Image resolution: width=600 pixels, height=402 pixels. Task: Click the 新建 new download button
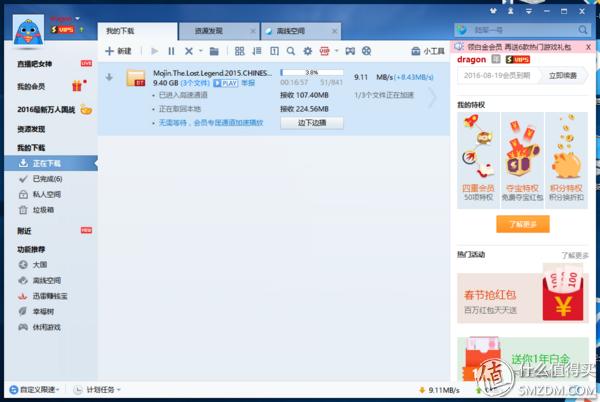coord(118,51)
